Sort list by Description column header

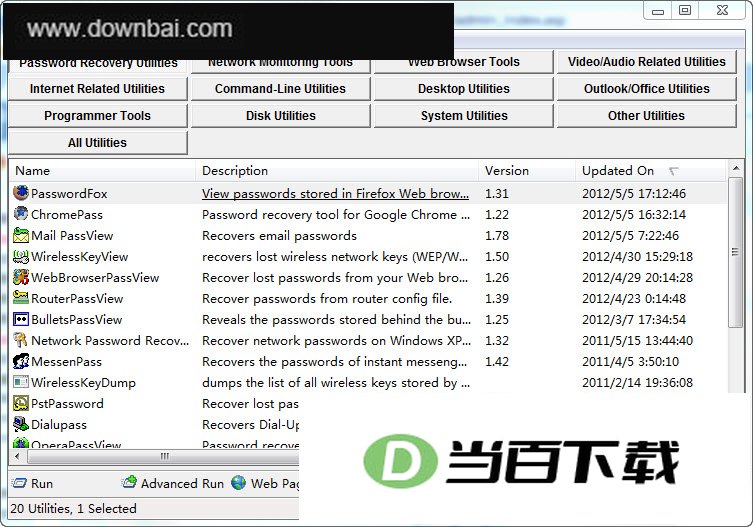coord(337,171)
